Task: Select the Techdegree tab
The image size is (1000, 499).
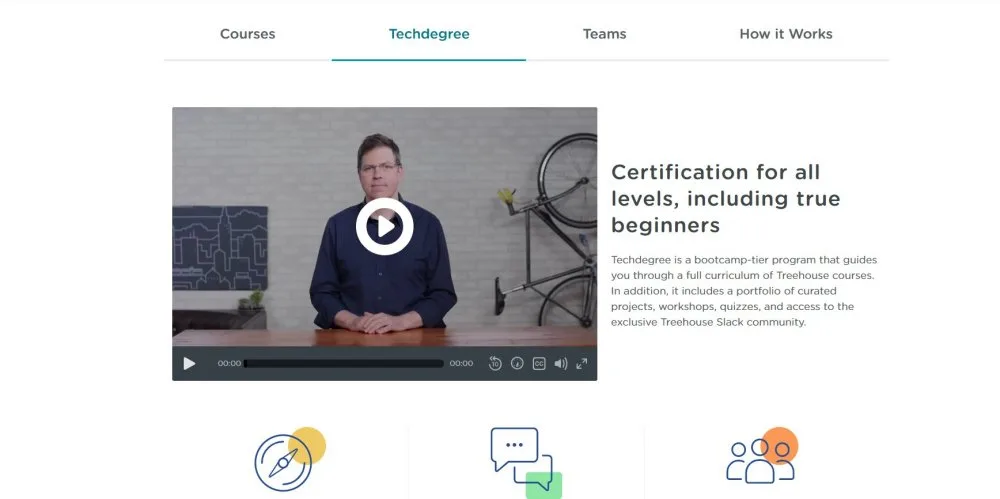Action: click(x=429, y=34)
